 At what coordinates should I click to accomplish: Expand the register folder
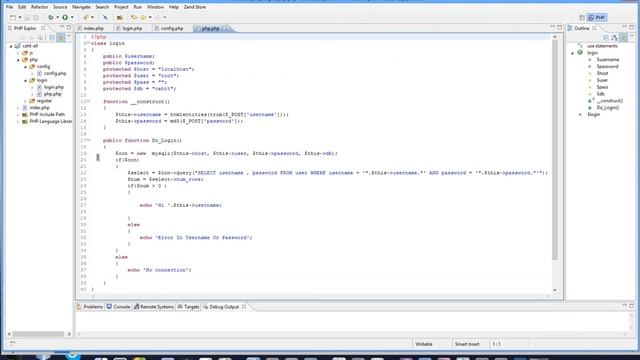tap(25, 101)
